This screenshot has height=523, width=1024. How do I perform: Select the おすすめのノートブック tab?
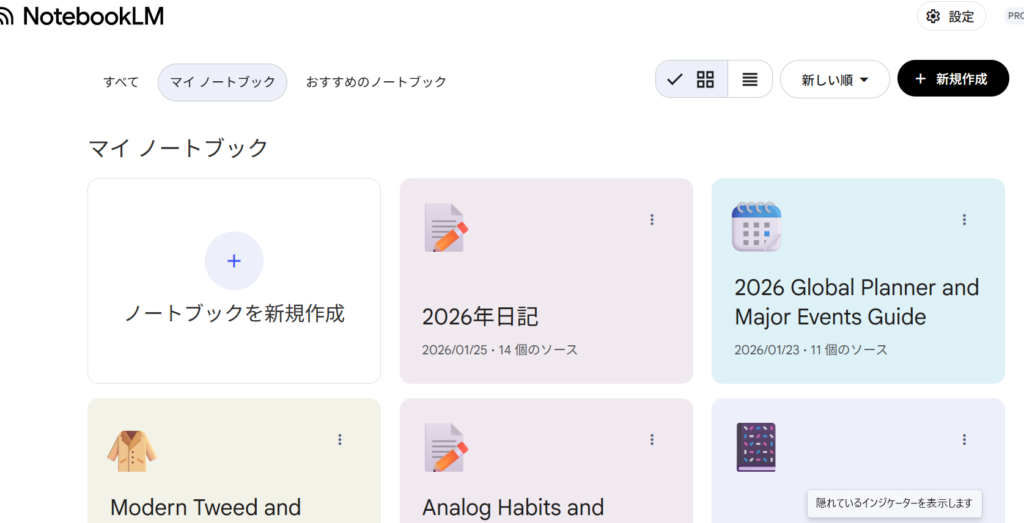(376, 82)
